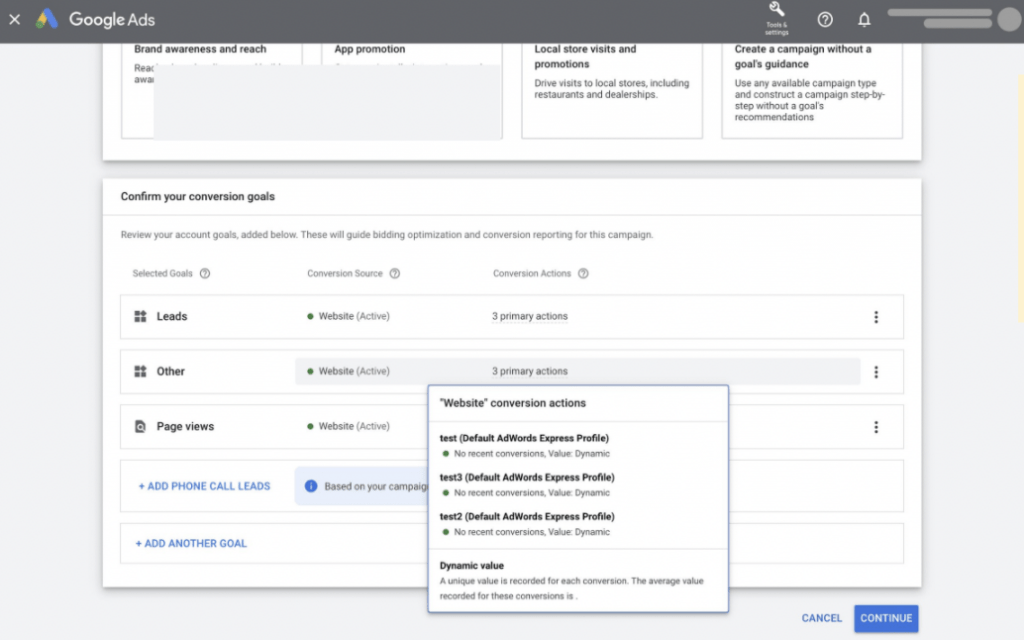
Task: Click 3 primary actions in Leads row
Action: (530, 316)
